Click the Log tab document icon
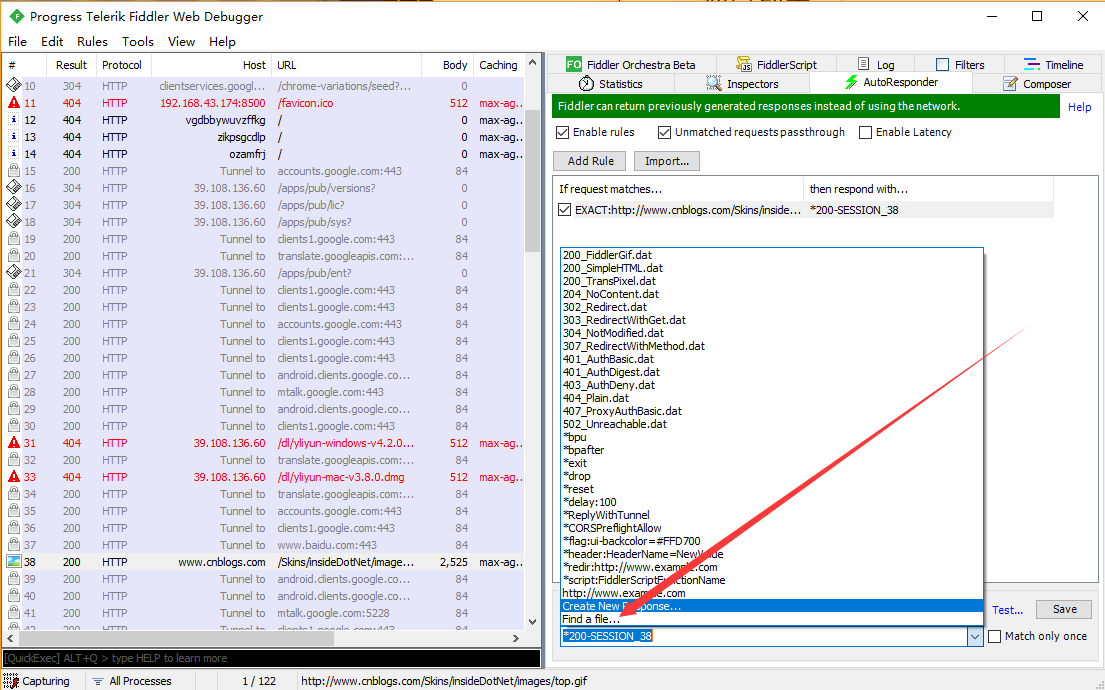The image size is (1105, 690). click(x=863, y=64)
